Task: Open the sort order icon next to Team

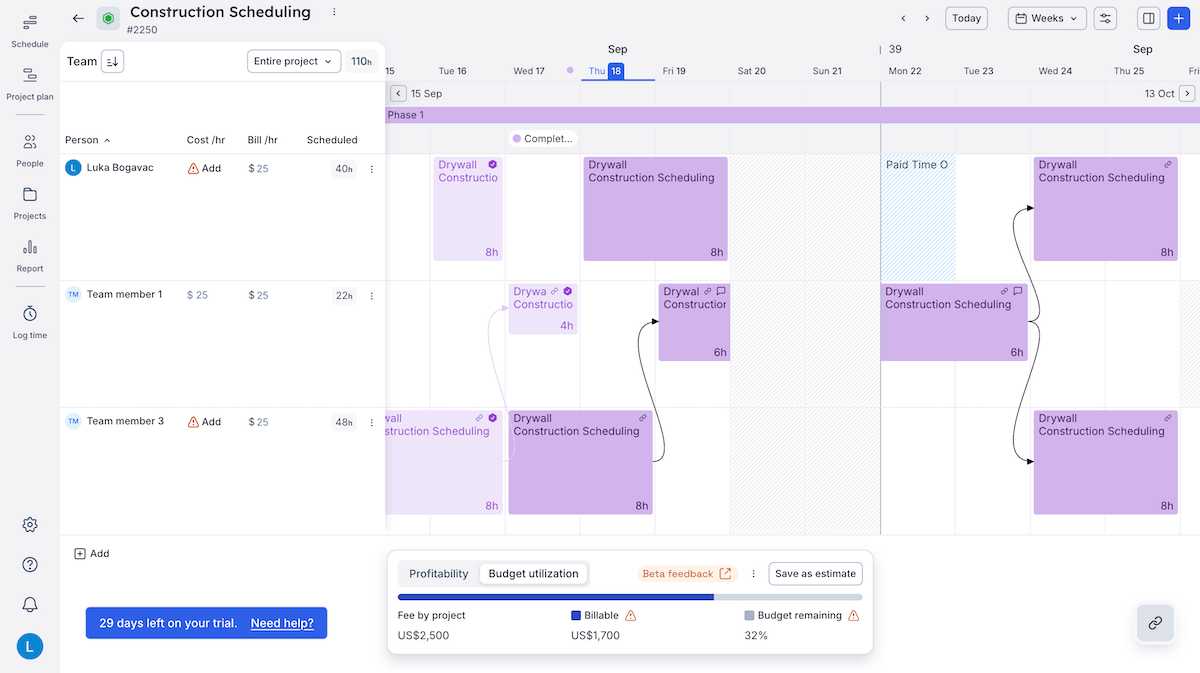Action: pyautogui.click(x=111, y=61)
